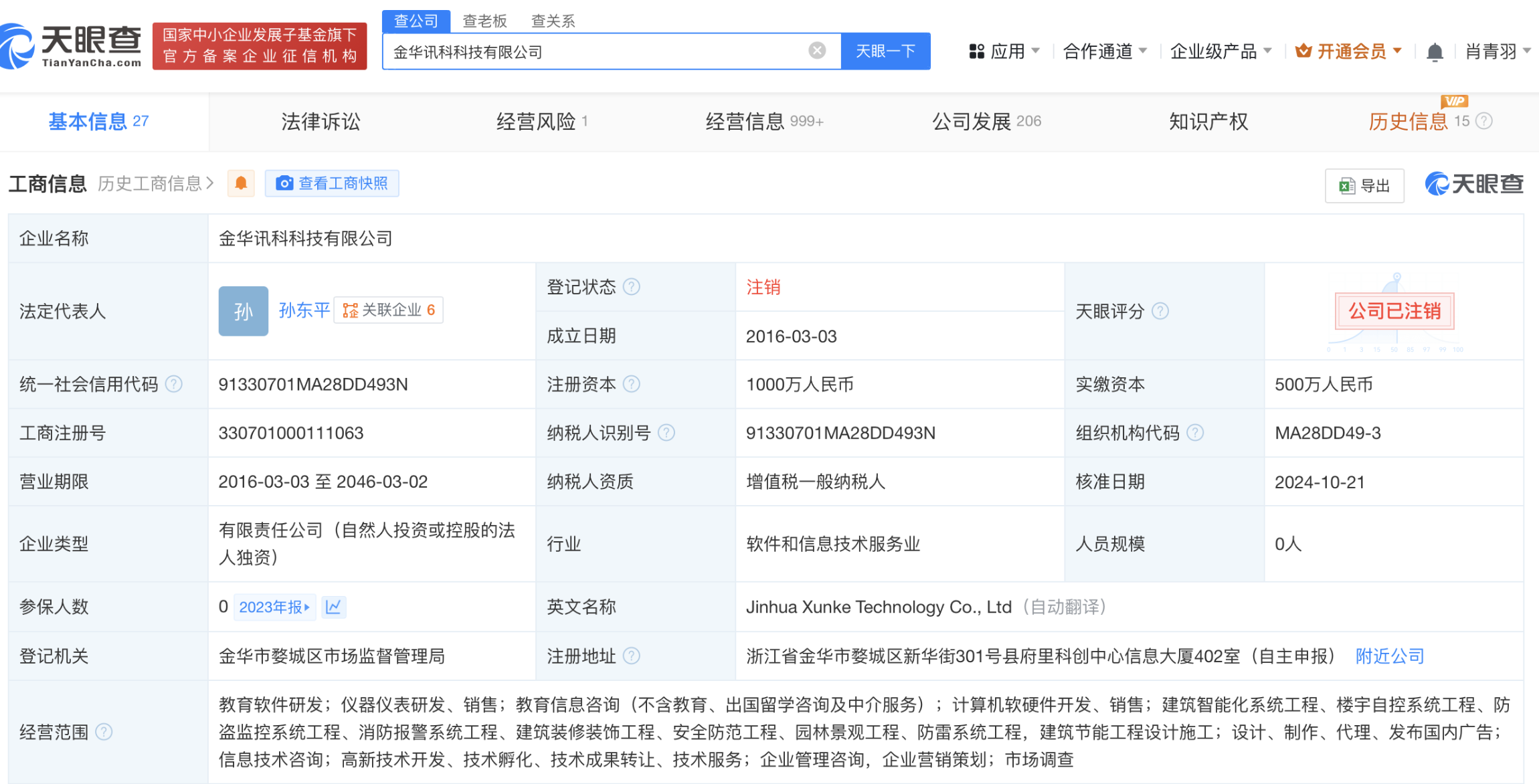Click orange alert bell beside 历史工商信息
Viewport: 1539px width, 784px height.
[241, 183]
